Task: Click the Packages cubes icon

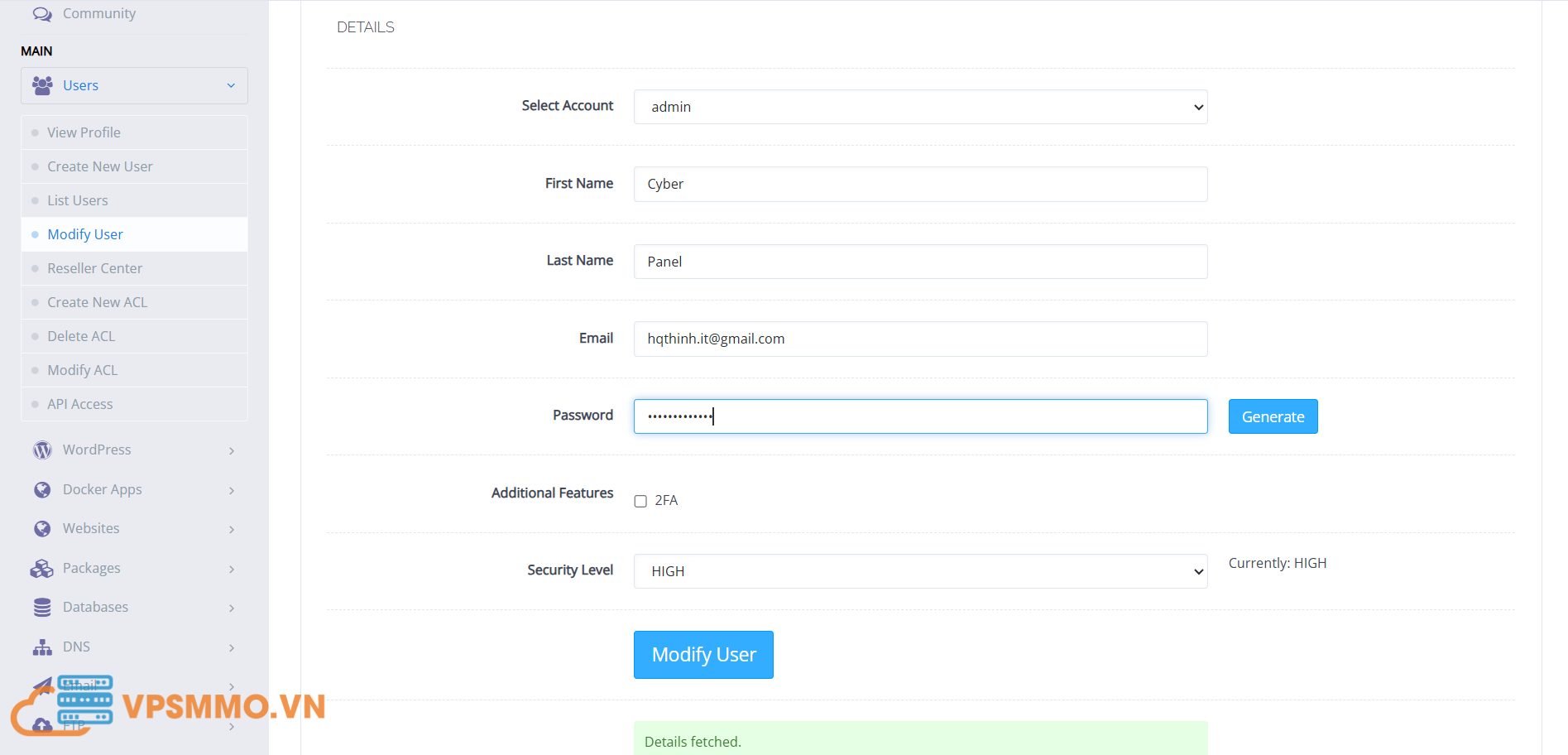Action: 41,568
